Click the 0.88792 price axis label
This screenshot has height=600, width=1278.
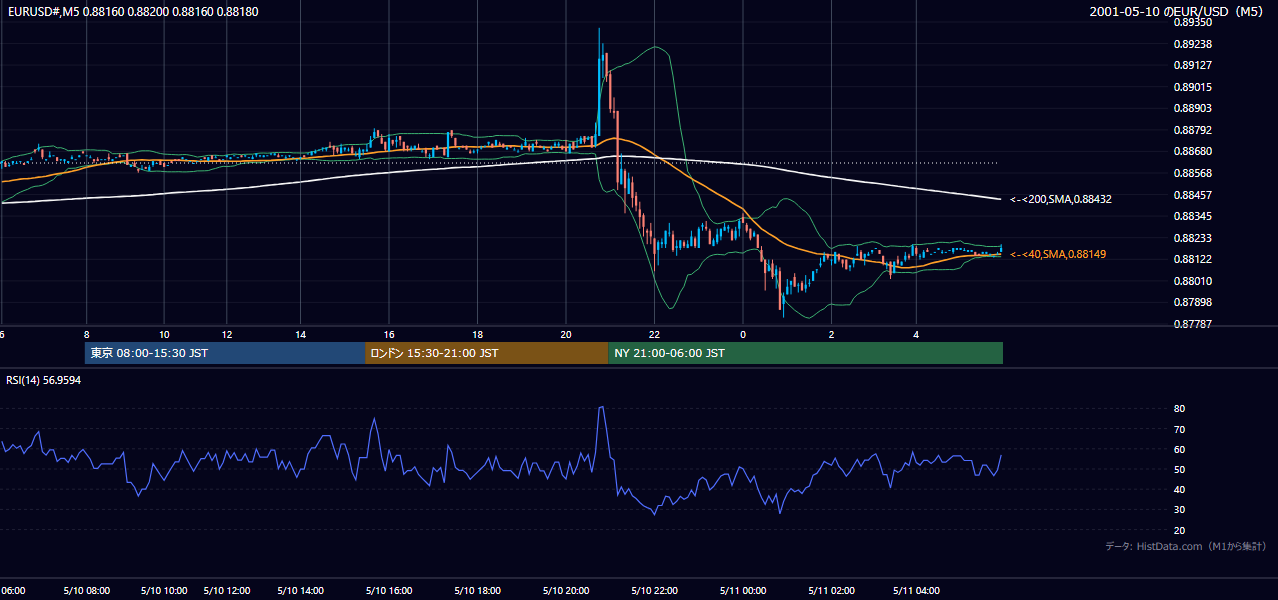click(1192, 130)
